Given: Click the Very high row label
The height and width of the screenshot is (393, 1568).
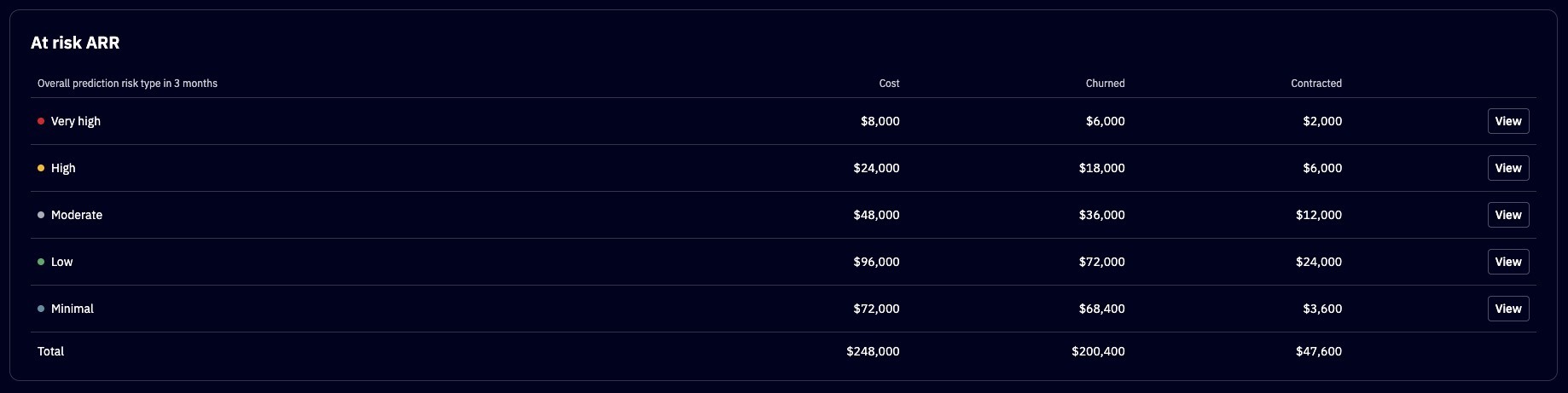Looking at the screenshot, I should tap(76, 121).
